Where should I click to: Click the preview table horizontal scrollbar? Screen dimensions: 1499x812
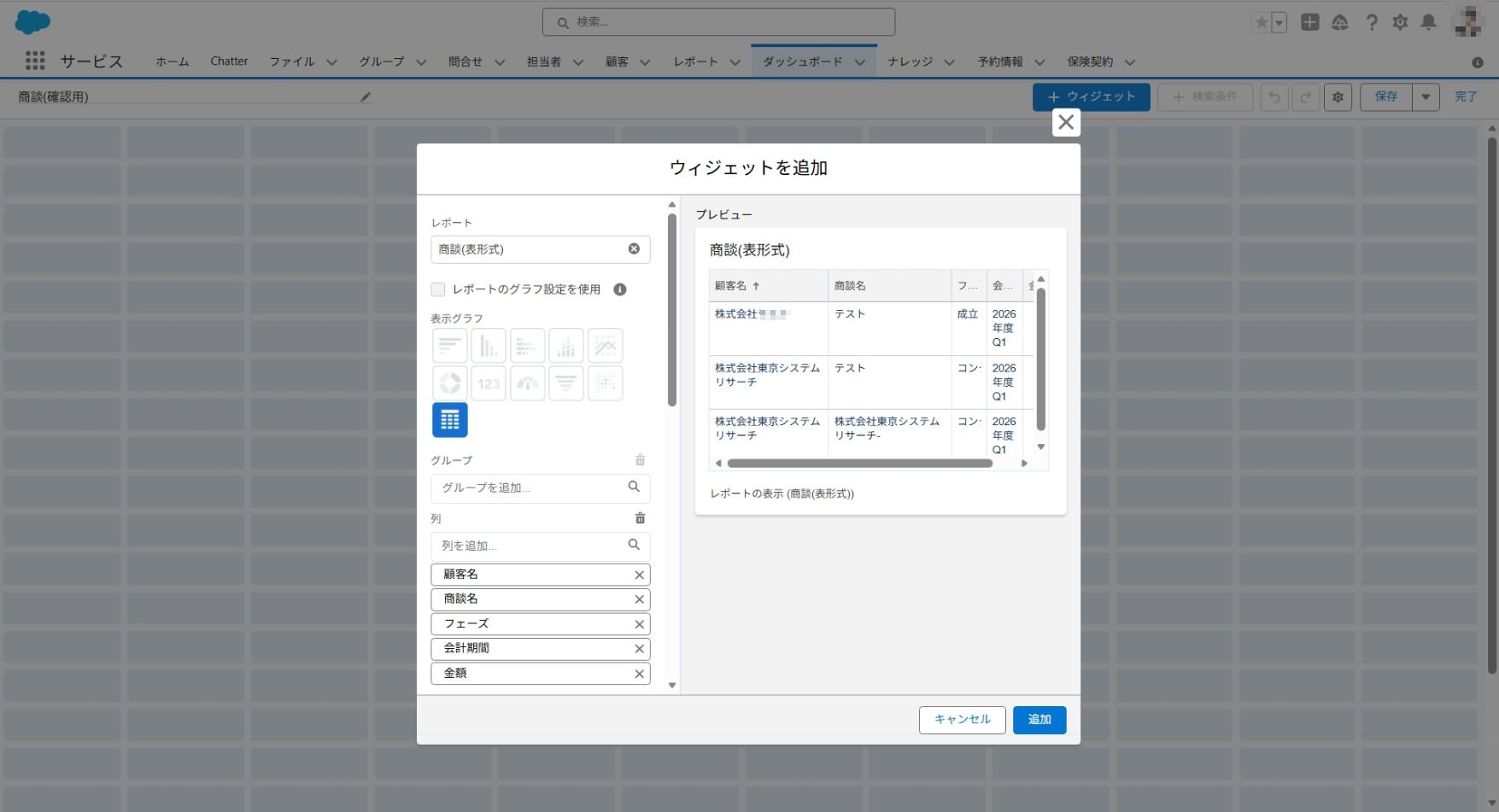(x=859, y=464)
